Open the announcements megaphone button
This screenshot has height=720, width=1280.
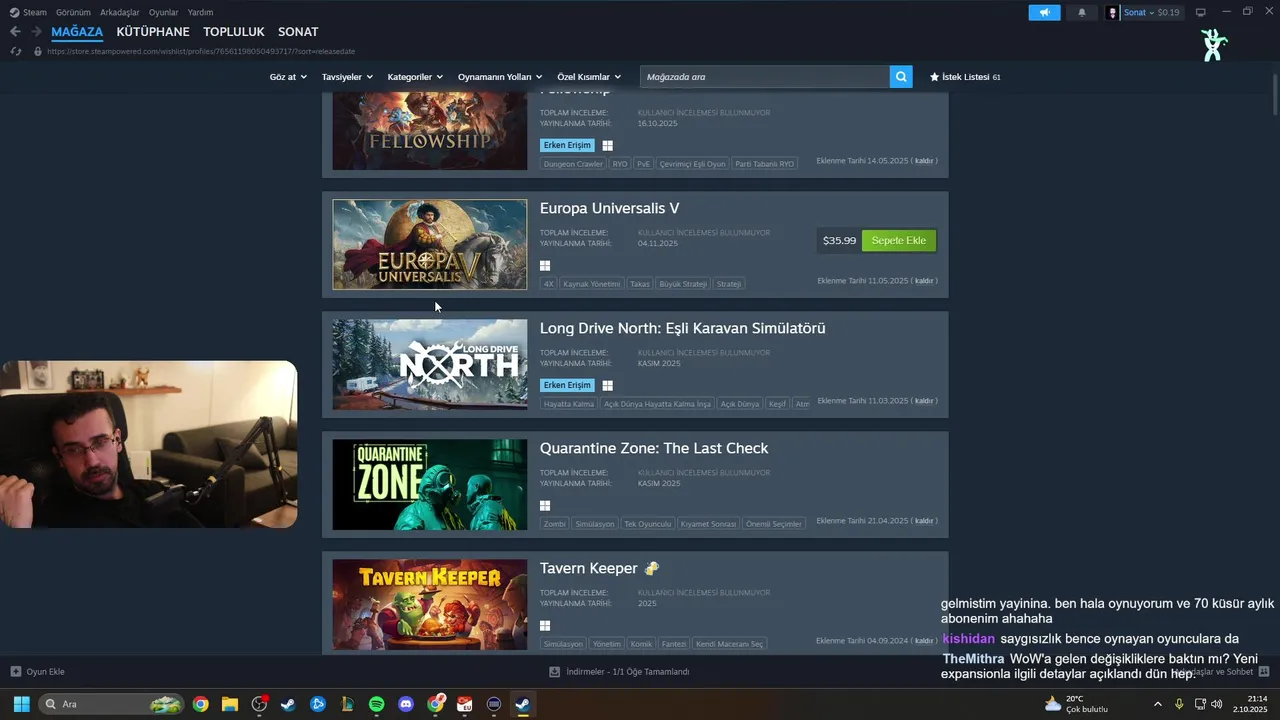[1044, 12]
